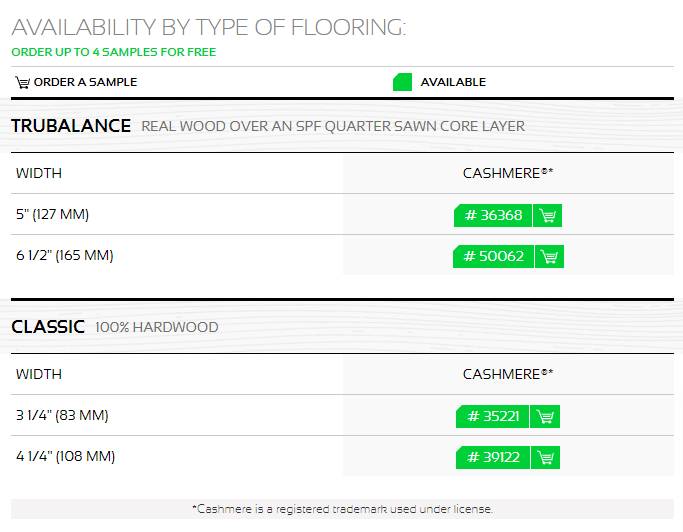Add sample #36368 to cart
Screen dimensions: 683x532
(548, 215)
